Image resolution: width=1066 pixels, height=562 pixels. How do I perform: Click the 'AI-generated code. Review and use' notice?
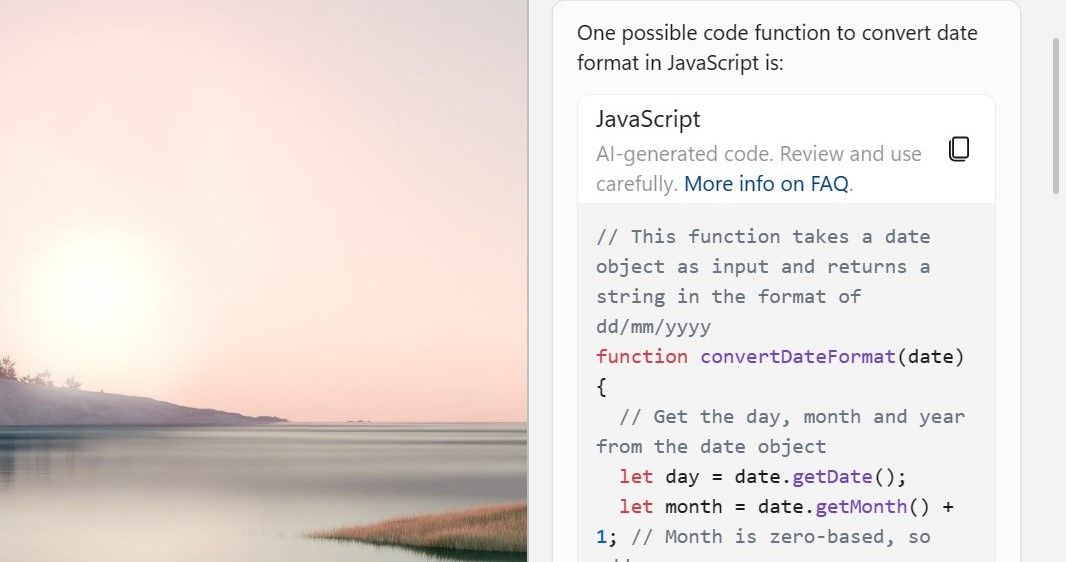(759, 154)
